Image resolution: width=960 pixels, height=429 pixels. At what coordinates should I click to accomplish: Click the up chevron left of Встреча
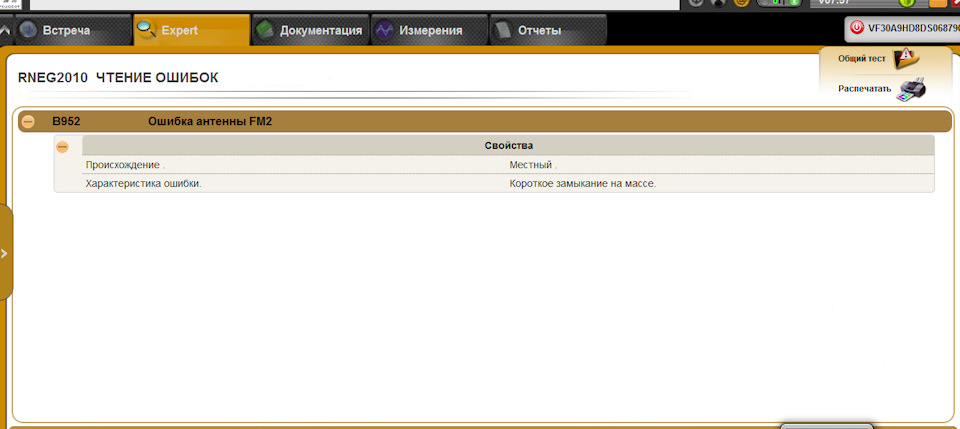tap(6, 30)
